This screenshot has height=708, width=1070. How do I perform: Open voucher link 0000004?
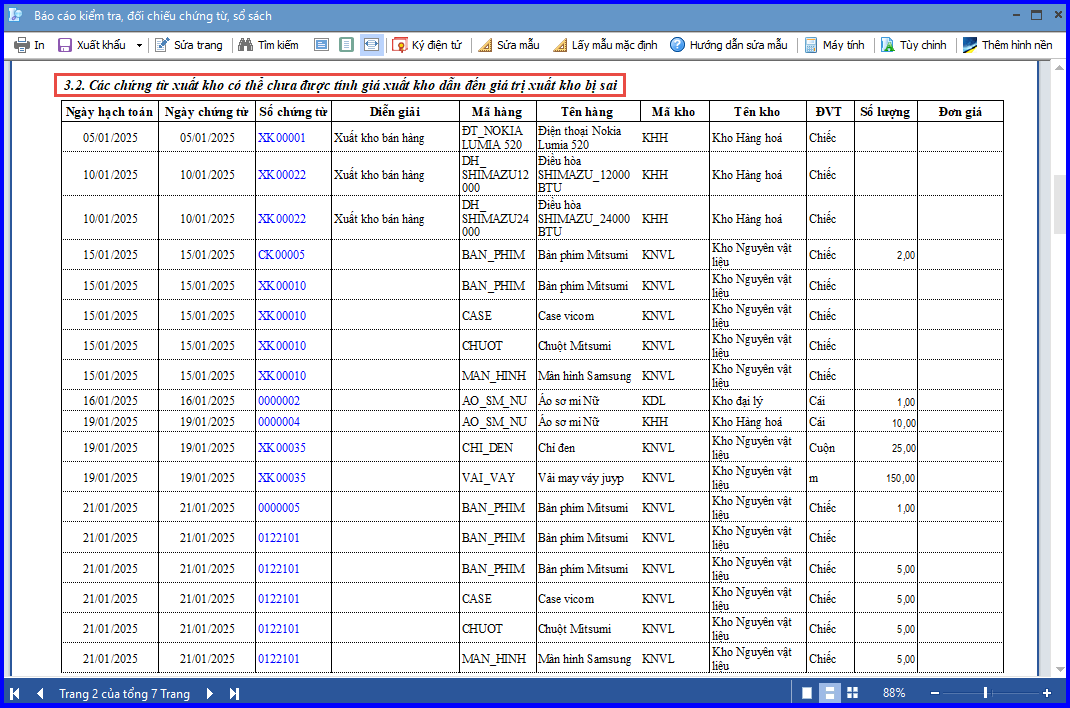(279, 422)
